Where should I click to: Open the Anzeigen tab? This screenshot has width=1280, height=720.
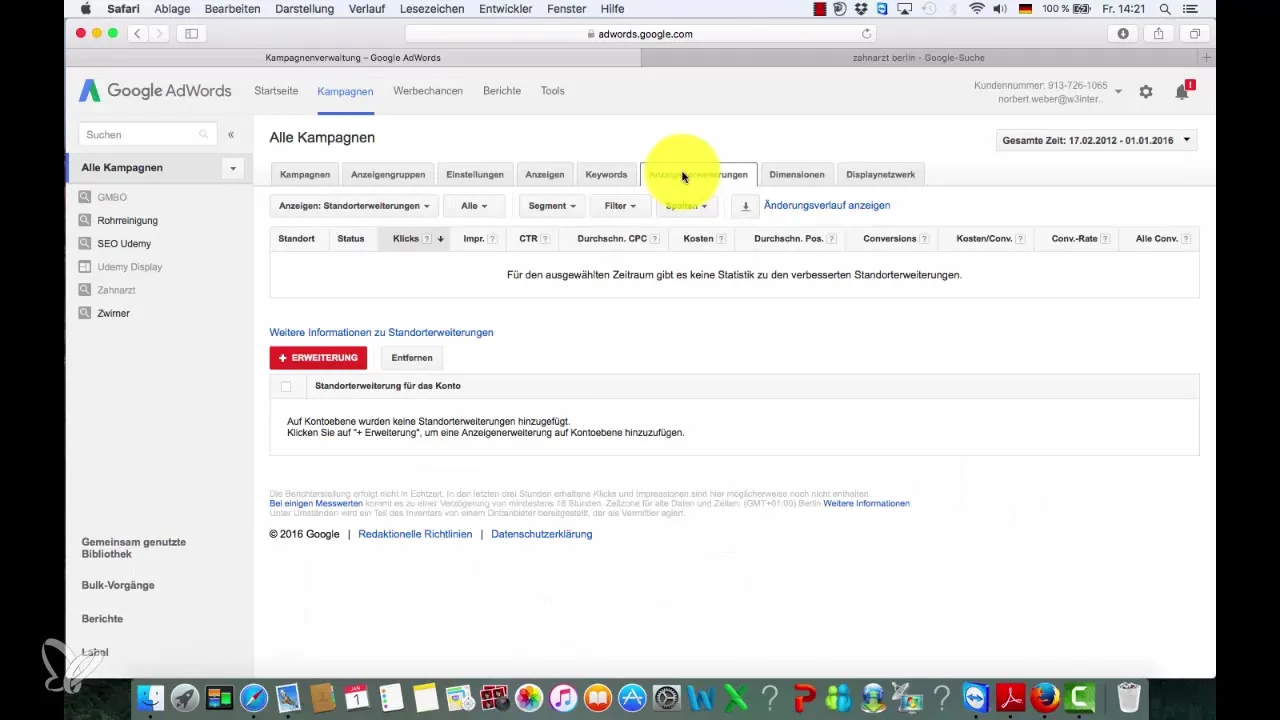pos(545,174)
